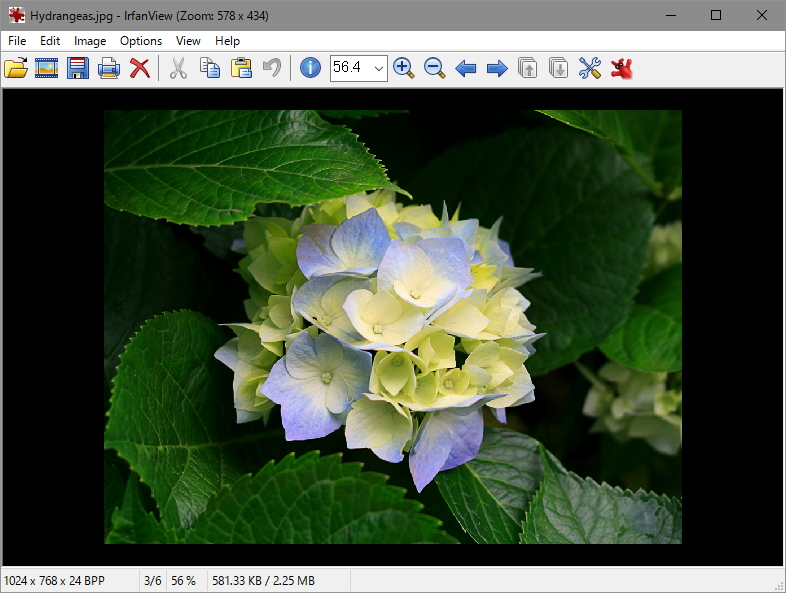Open the File menu
This screenshot has width=786, height=593.
coord(17,41)
